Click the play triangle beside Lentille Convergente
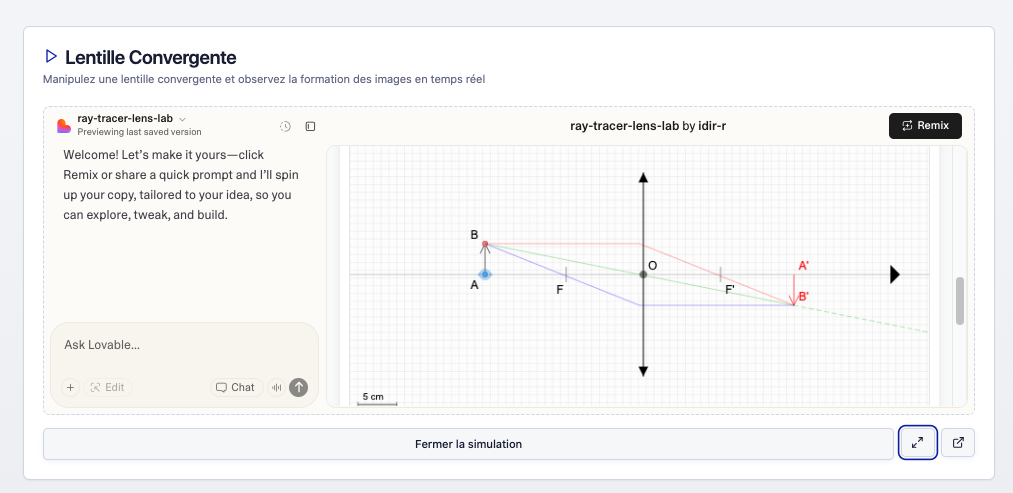Viewport: 1013px width, 493px height. point(51,57)
